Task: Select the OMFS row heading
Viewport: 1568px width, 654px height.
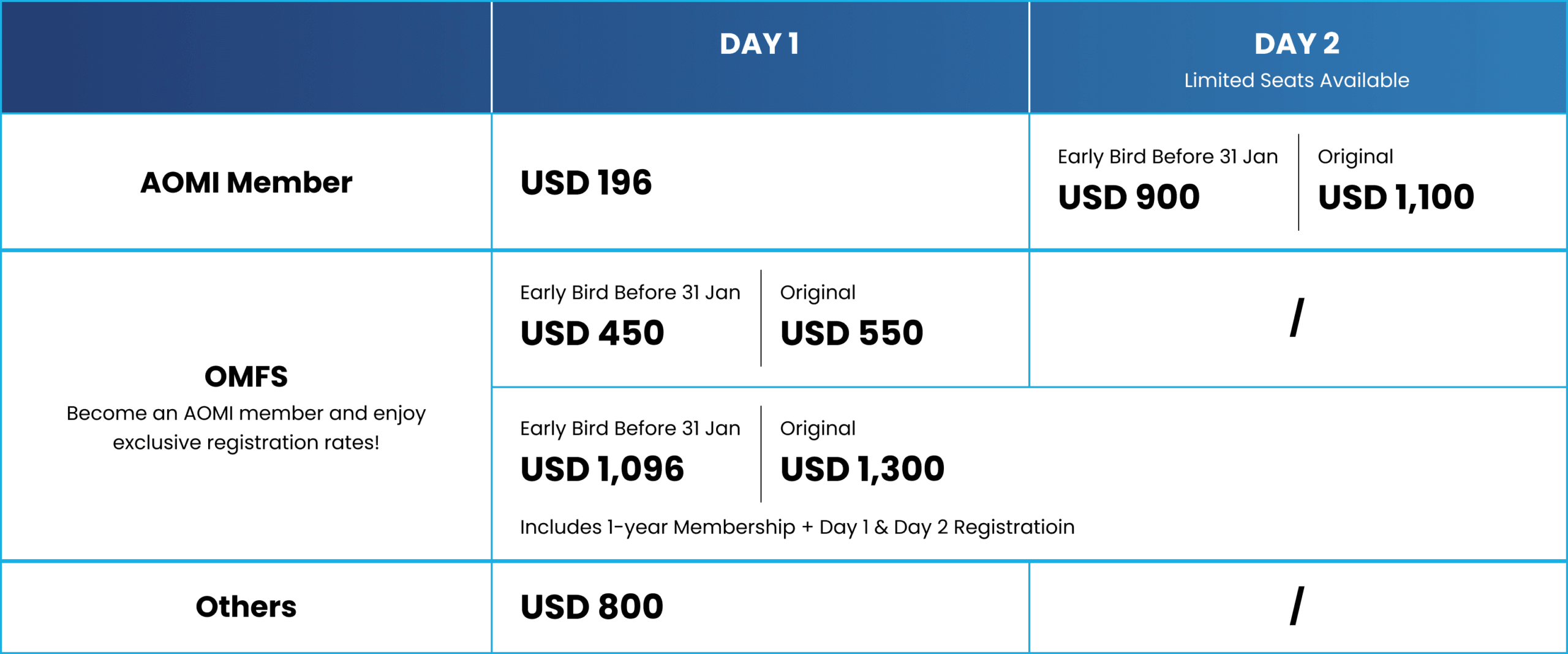Action: tap(246, 377)
